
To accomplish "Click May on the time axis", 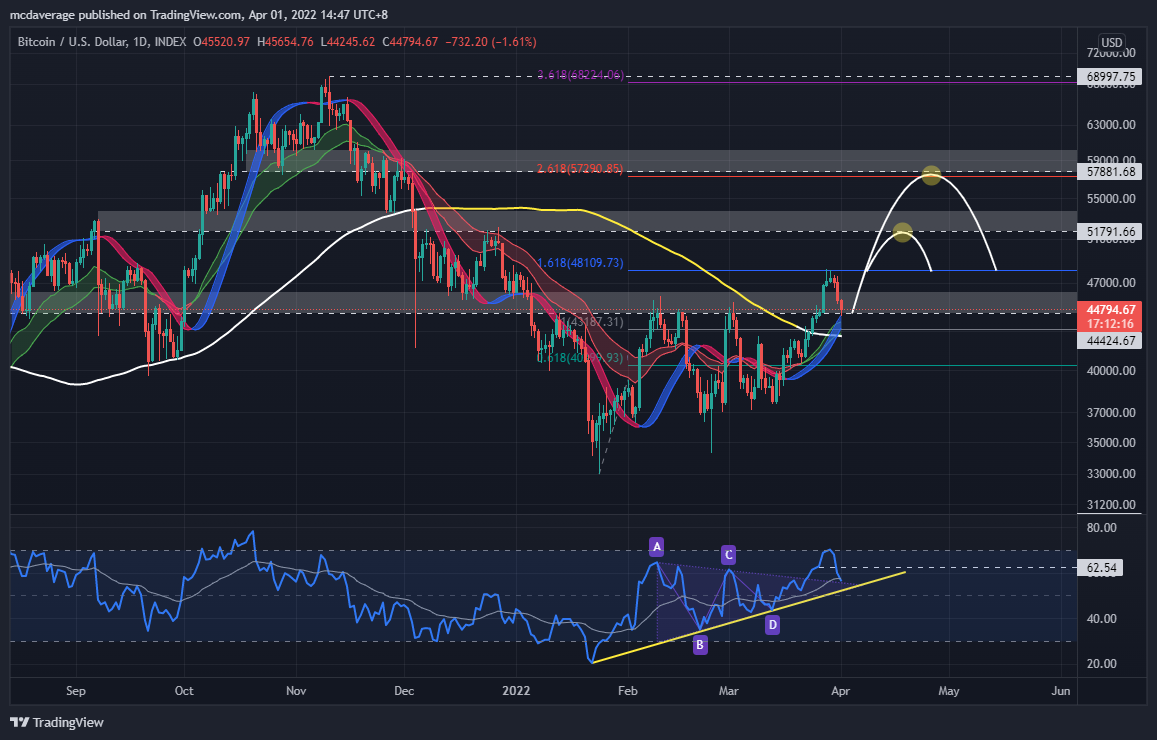I will [x=949, y=691].
